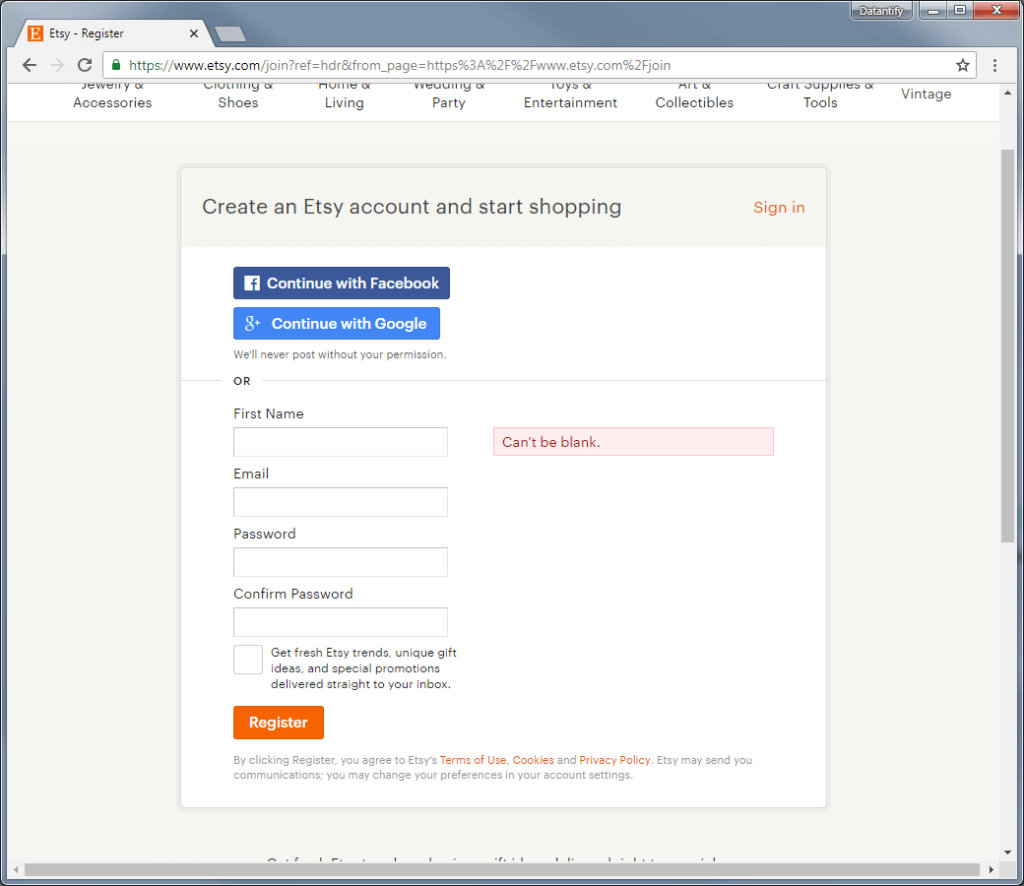Click the Etsy favicon on the tab
Viewport: 1024px width, 886px height.
35,33
